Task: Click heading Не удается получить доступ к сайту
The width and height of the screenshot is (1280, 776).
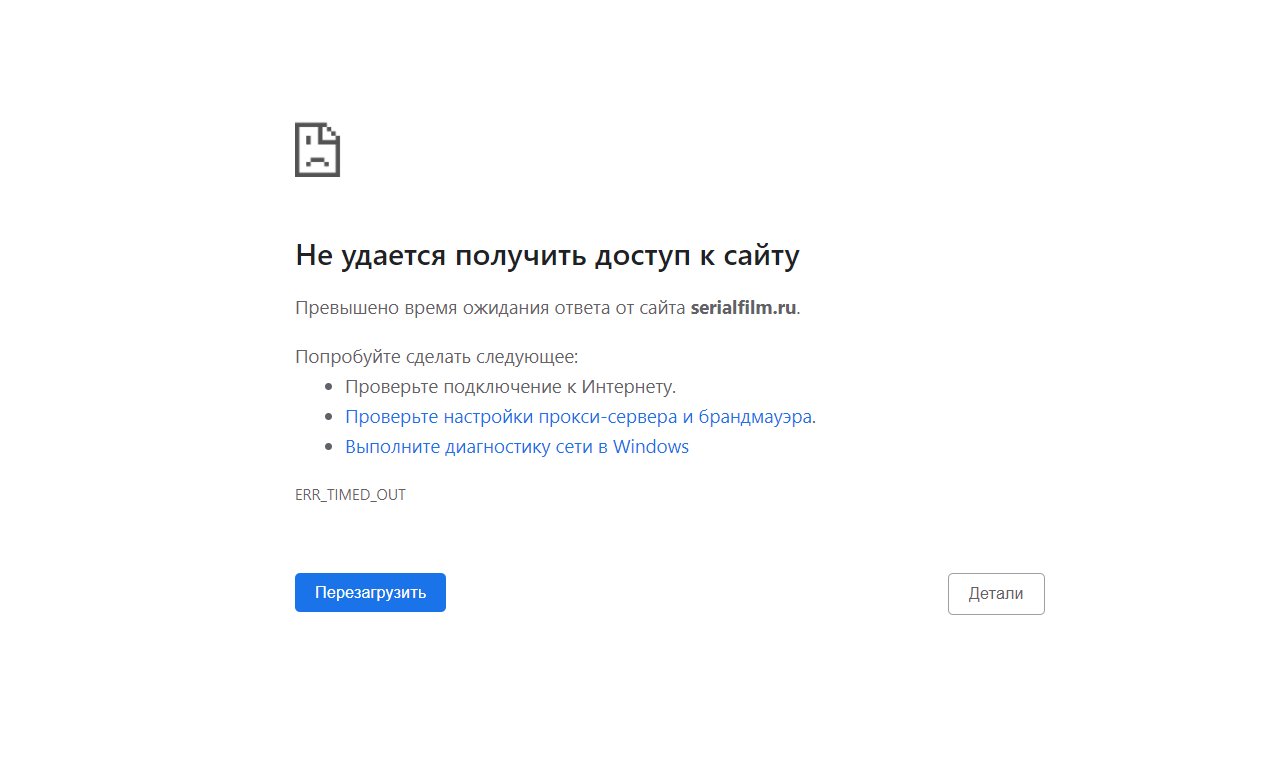Action: pos(547,256)
